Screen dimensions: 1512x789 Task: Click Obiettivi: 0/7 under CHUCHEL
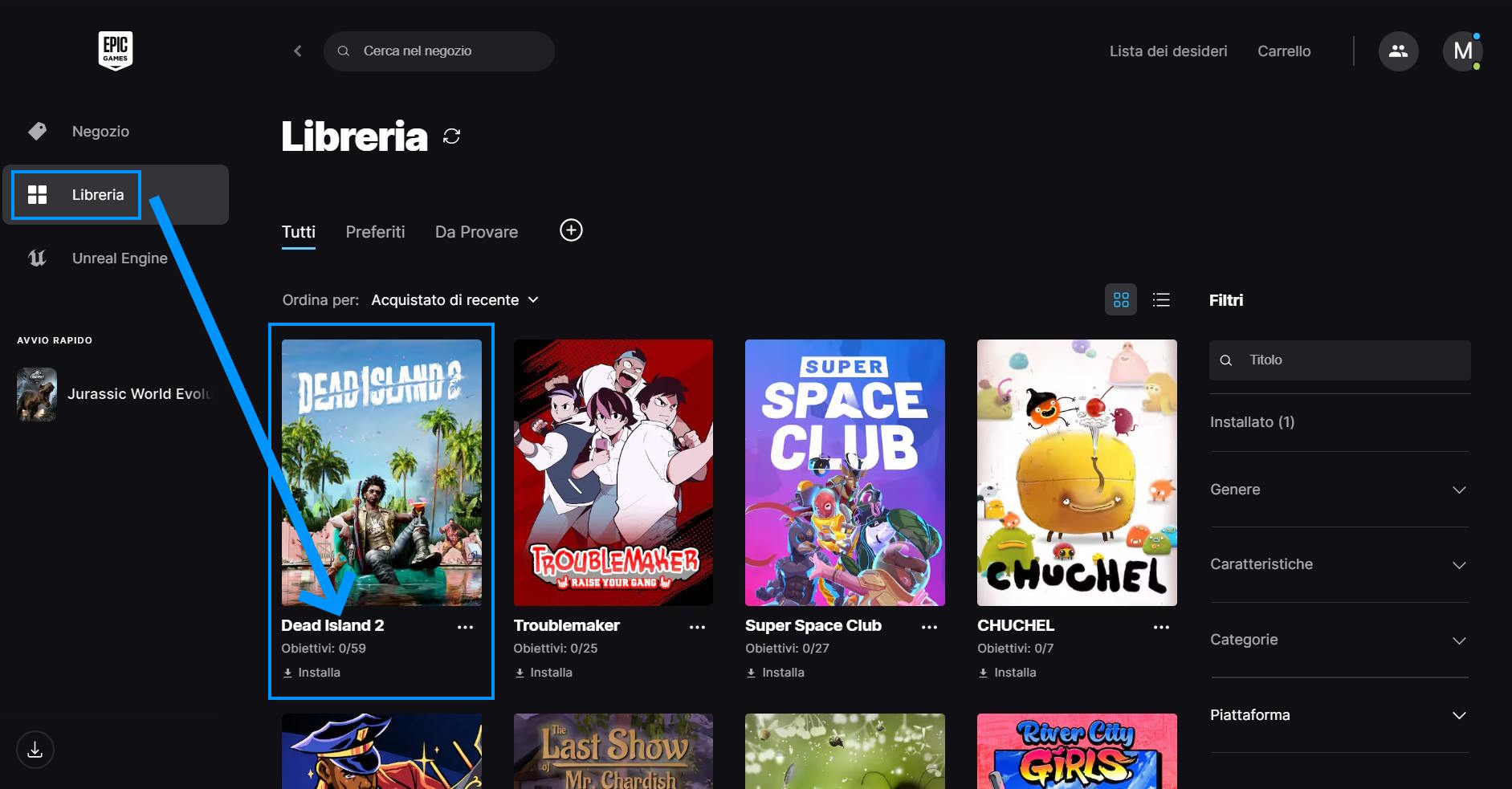click(1015, 649)
